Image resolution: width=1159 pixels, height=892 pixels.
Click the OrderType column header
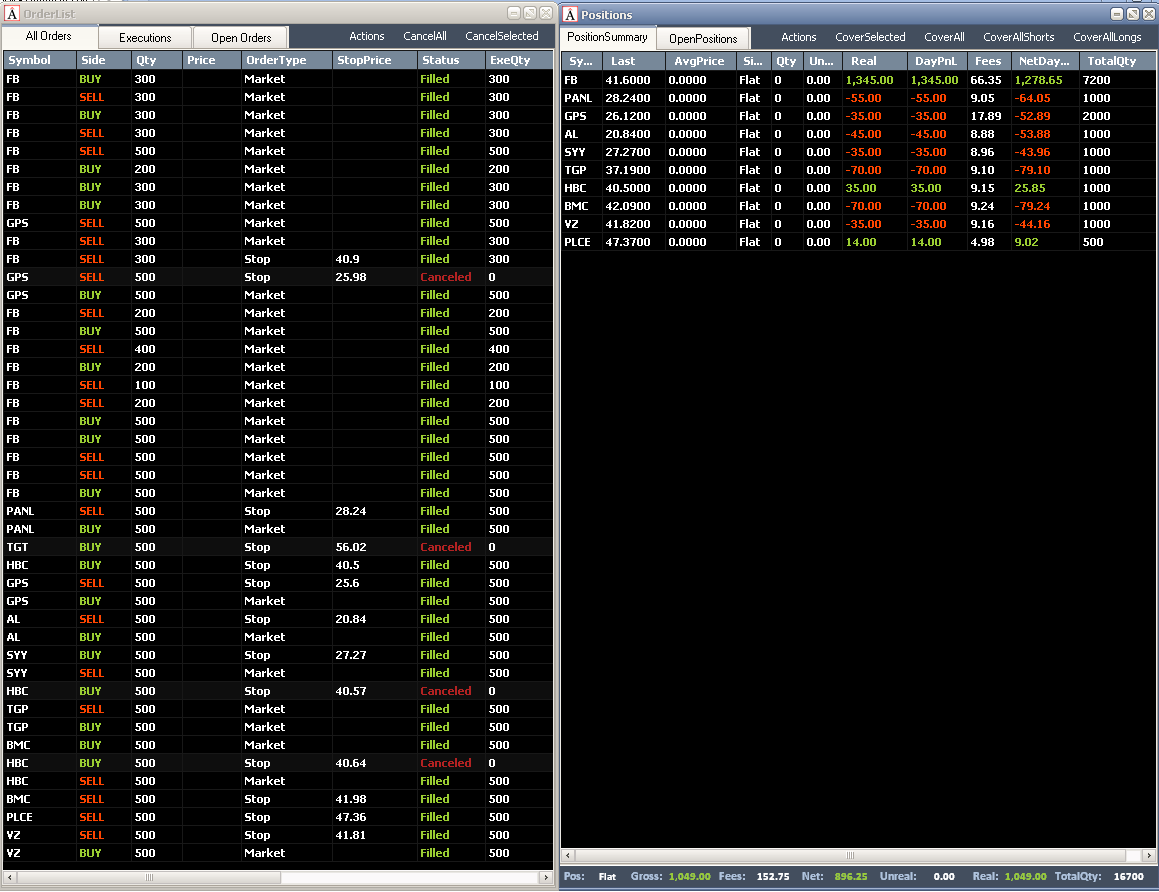point(287,60)
